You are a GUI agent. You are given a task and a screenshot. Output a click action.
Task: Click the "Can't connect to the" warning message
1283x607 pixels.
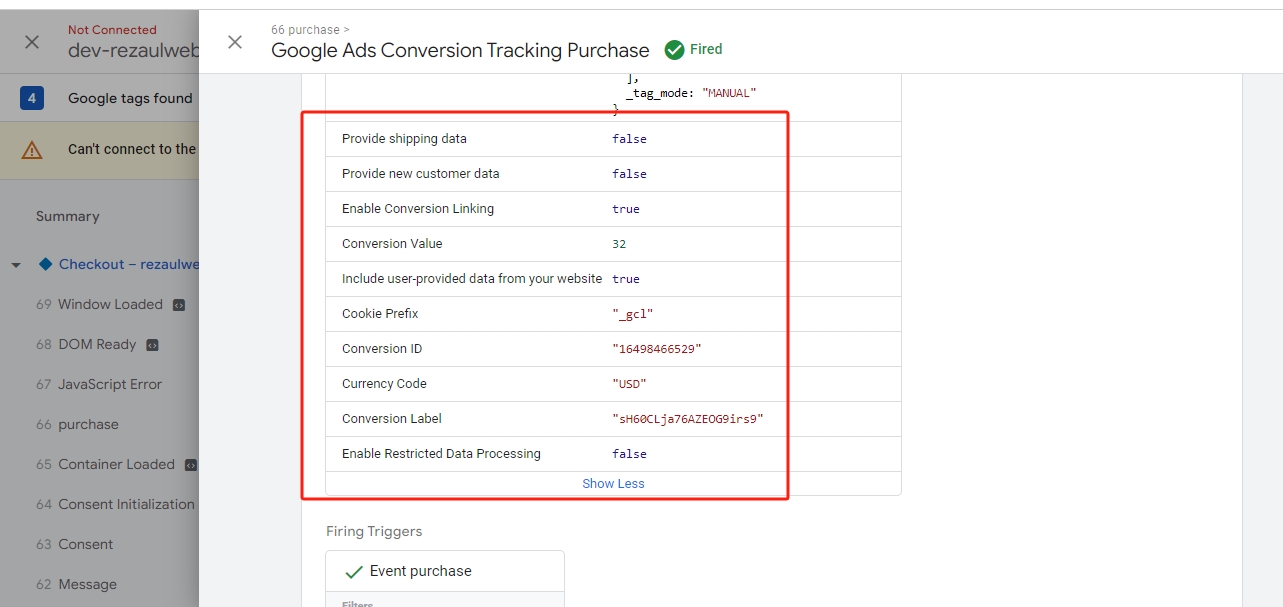[x=132, y=149]
